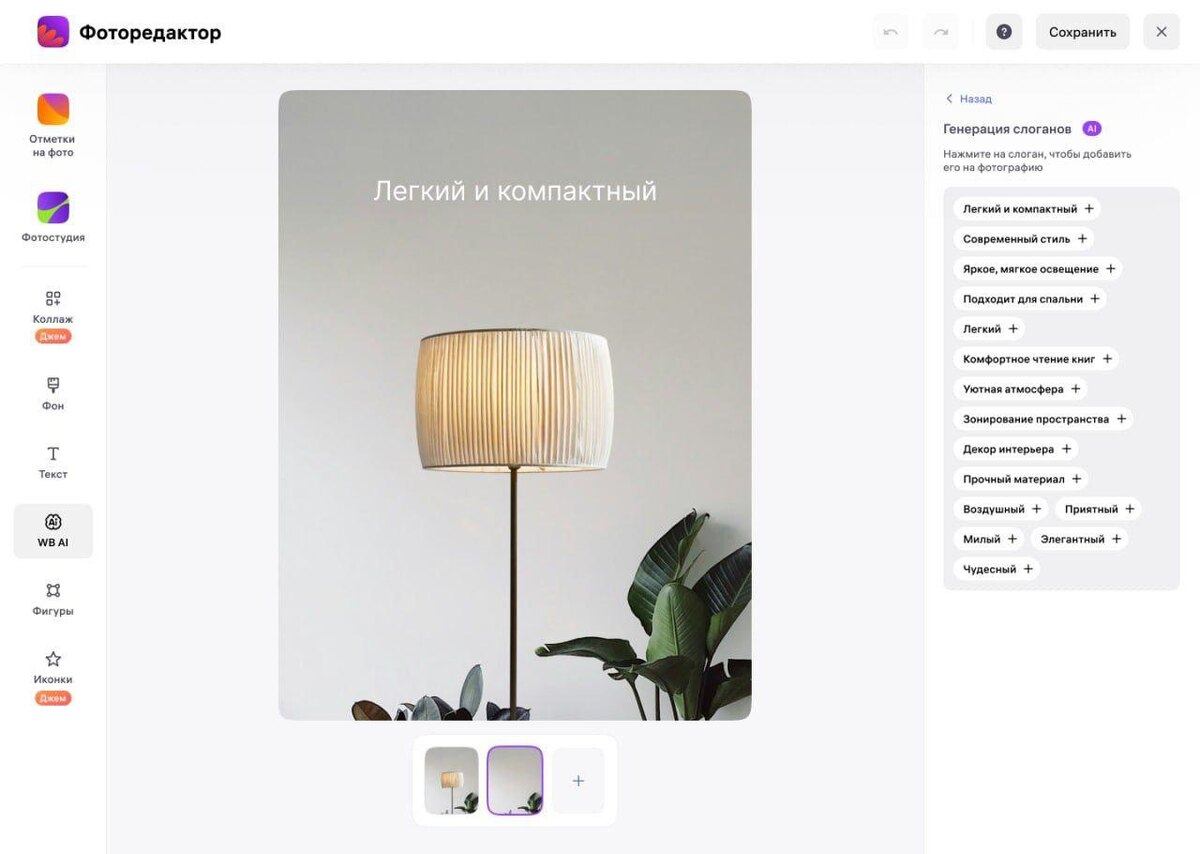Click the undo arrow button

[x=890, y=32]
